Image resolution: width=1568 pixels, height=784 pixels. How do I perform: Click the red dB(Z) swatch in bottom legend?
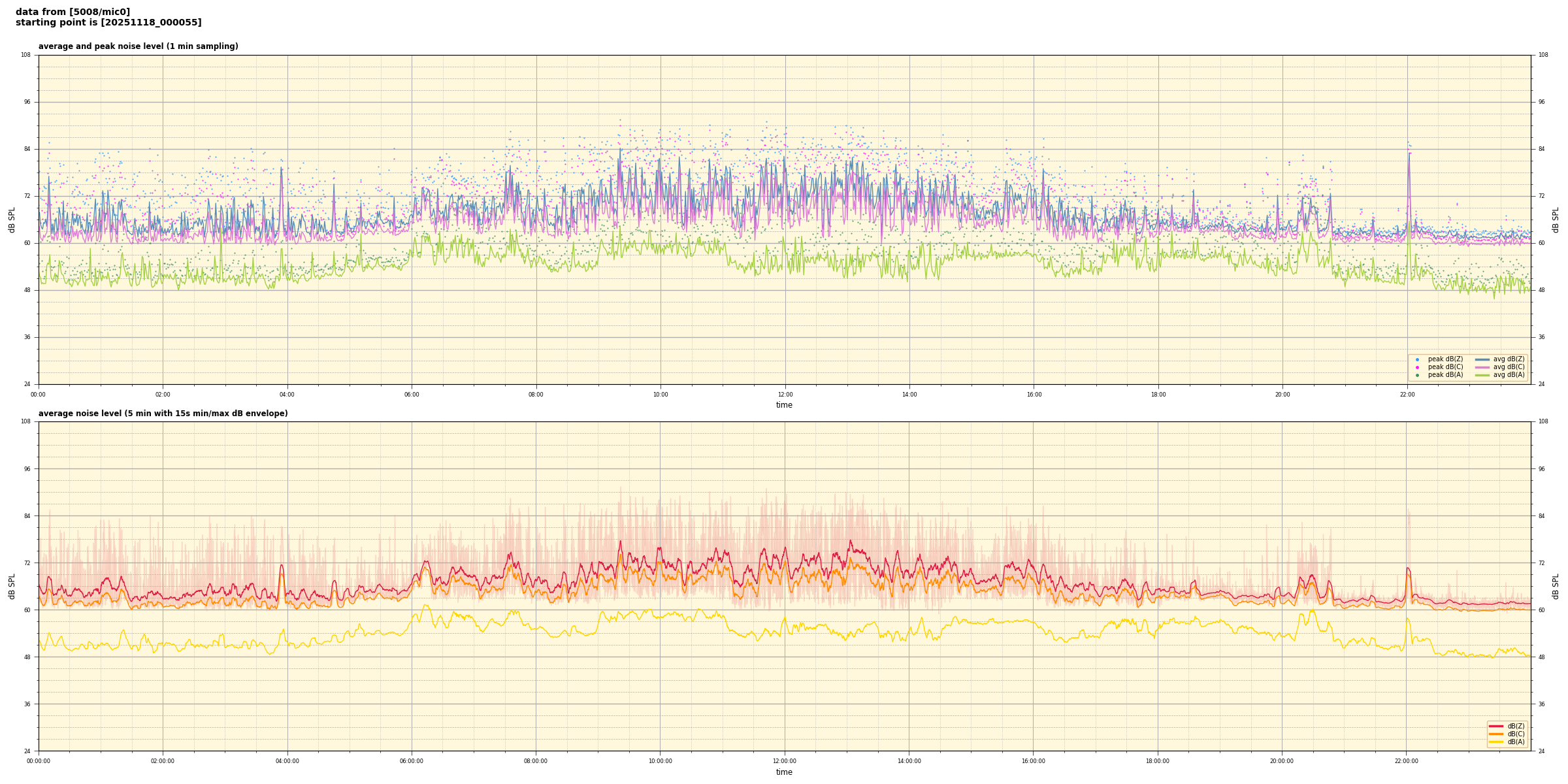pyautogui.click(x=1495, y=726)
